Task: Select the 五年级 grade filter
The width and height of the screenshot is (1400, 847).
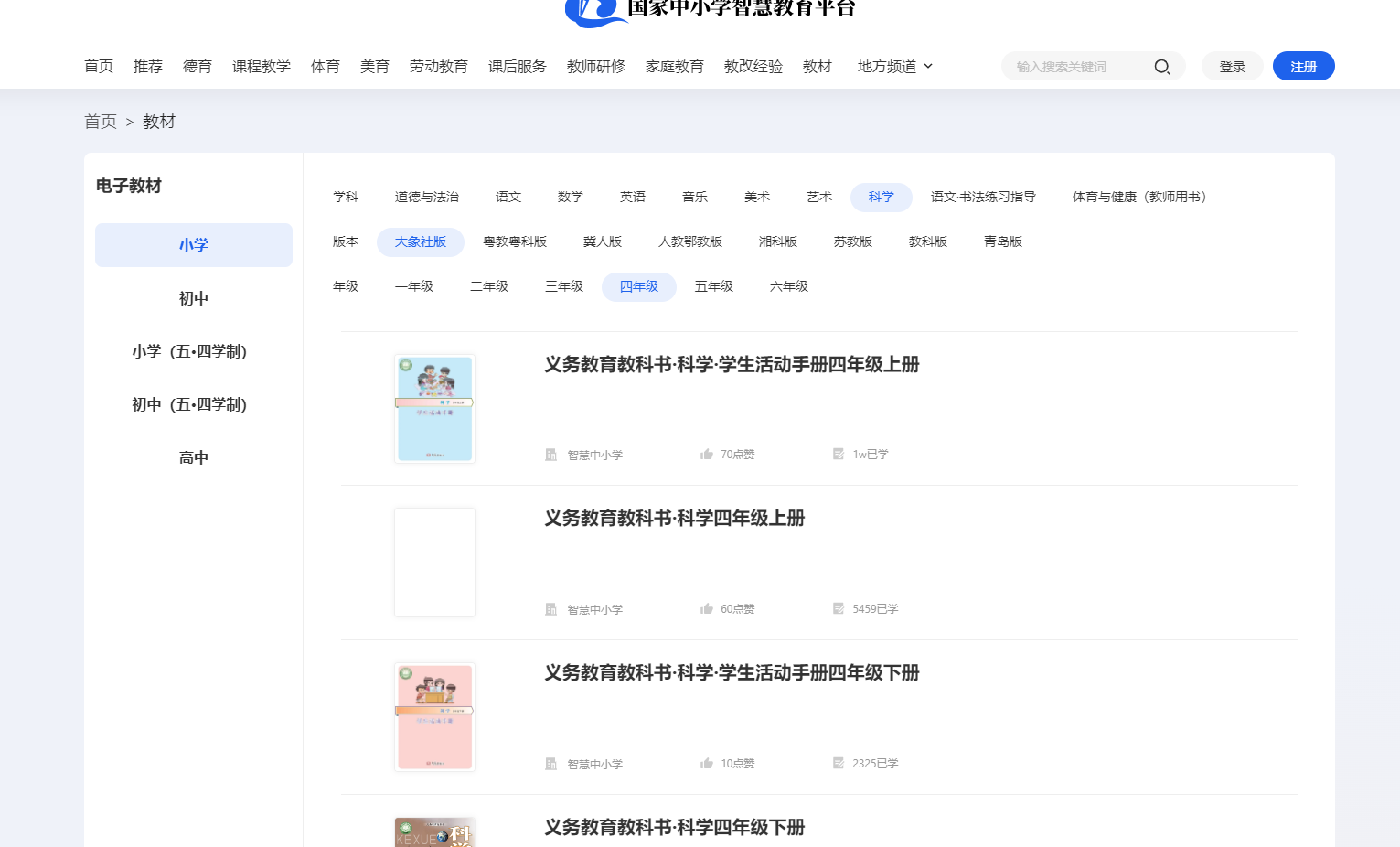Action: click(714, 285)
